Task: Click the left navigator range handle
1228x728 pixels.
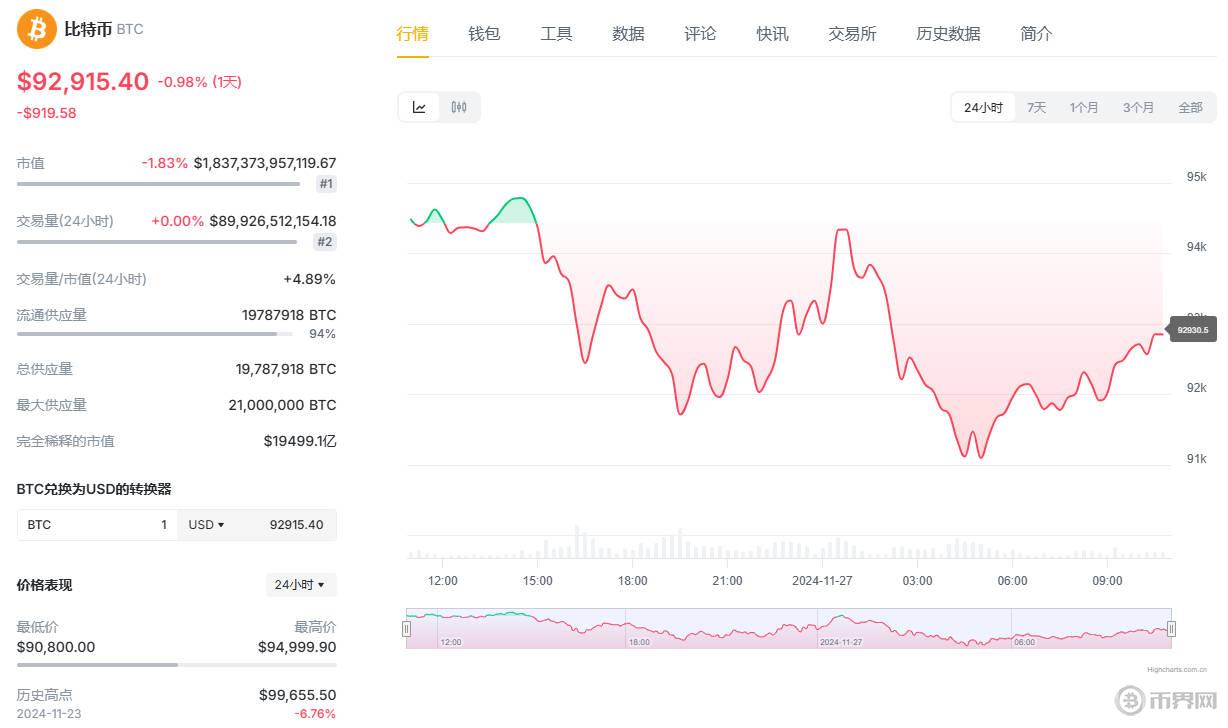Action: click(407, 628)
